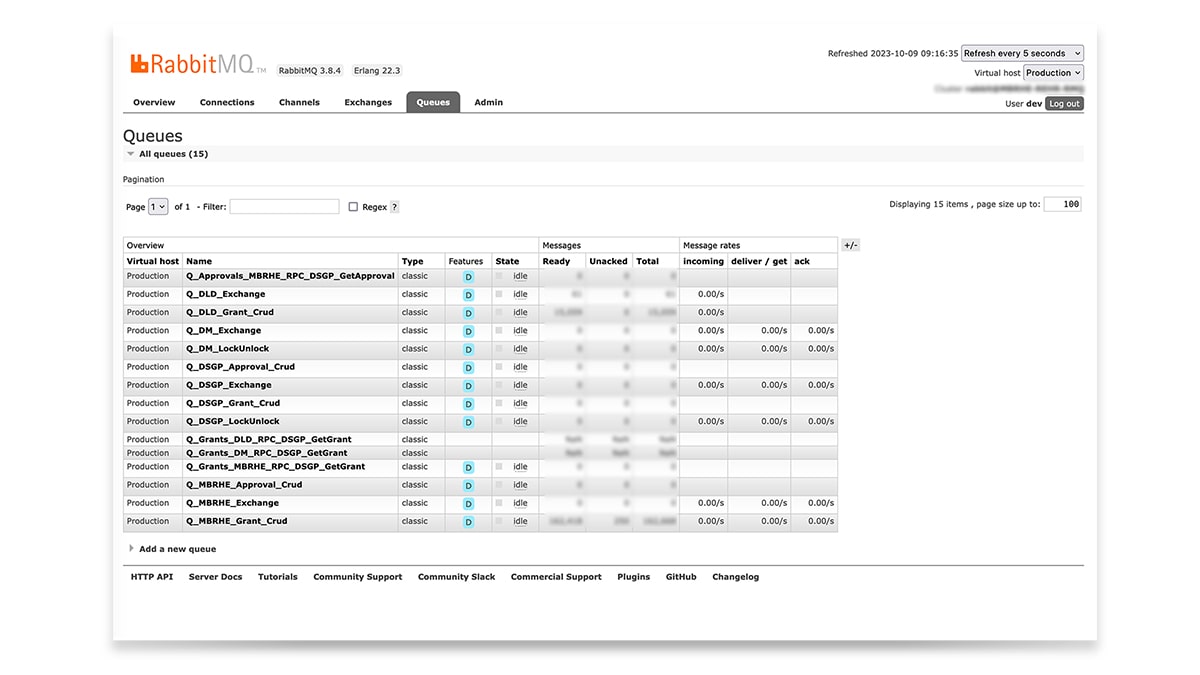Click the question mark help next to Regex
Image resolution: width=1200 pixels, height=675 pixels.
[394, 207]
